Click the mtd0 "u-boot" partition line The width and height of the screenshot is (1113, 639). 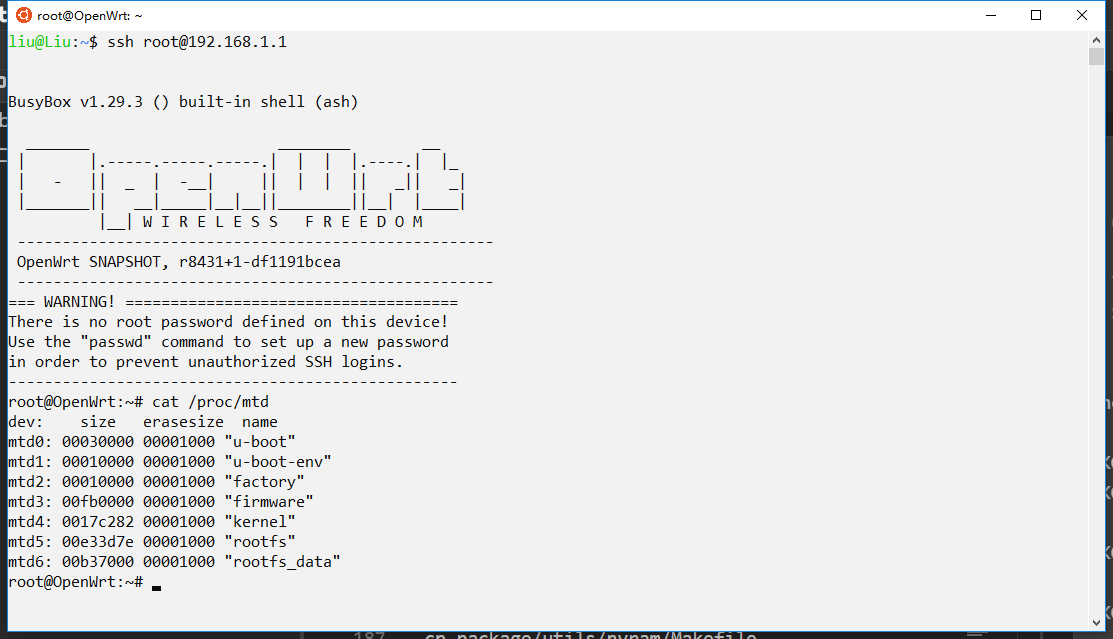[152, 442]
